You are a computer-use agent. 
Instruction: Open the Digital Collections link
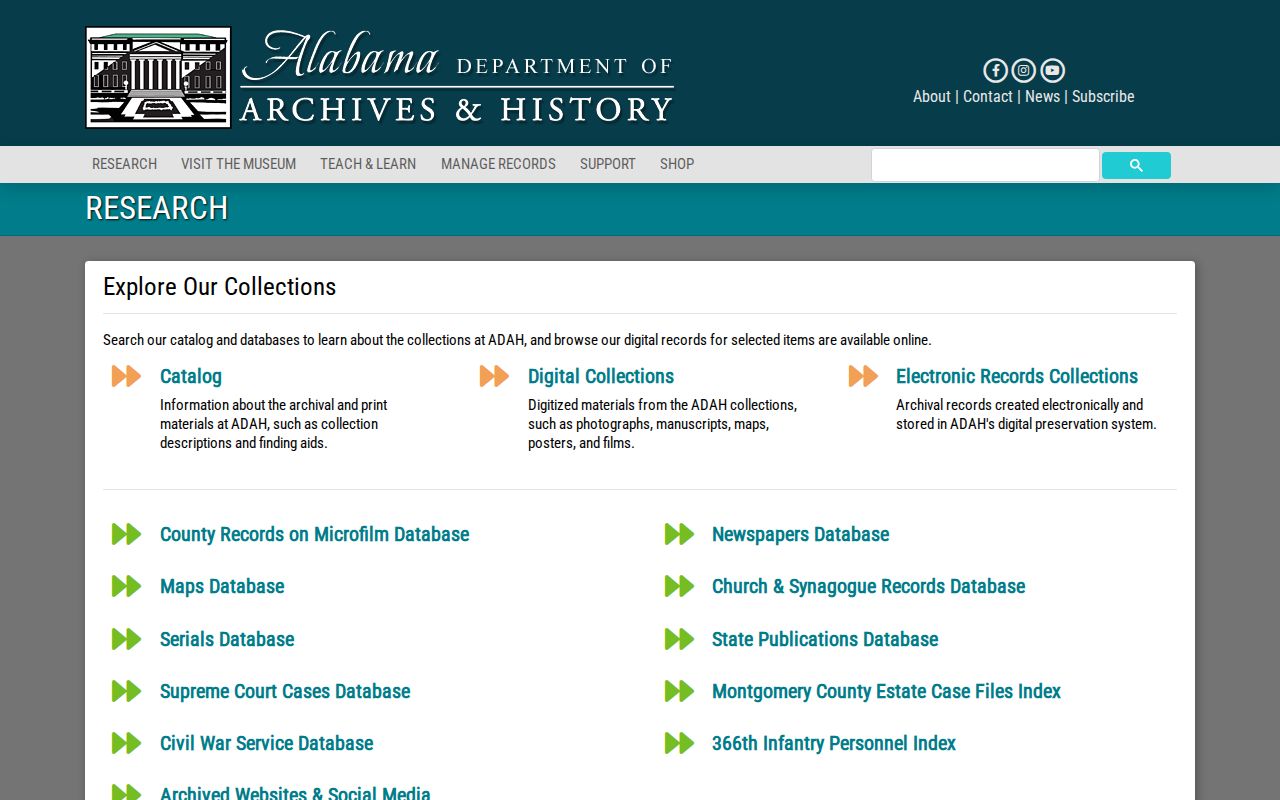tap(601, 376)
